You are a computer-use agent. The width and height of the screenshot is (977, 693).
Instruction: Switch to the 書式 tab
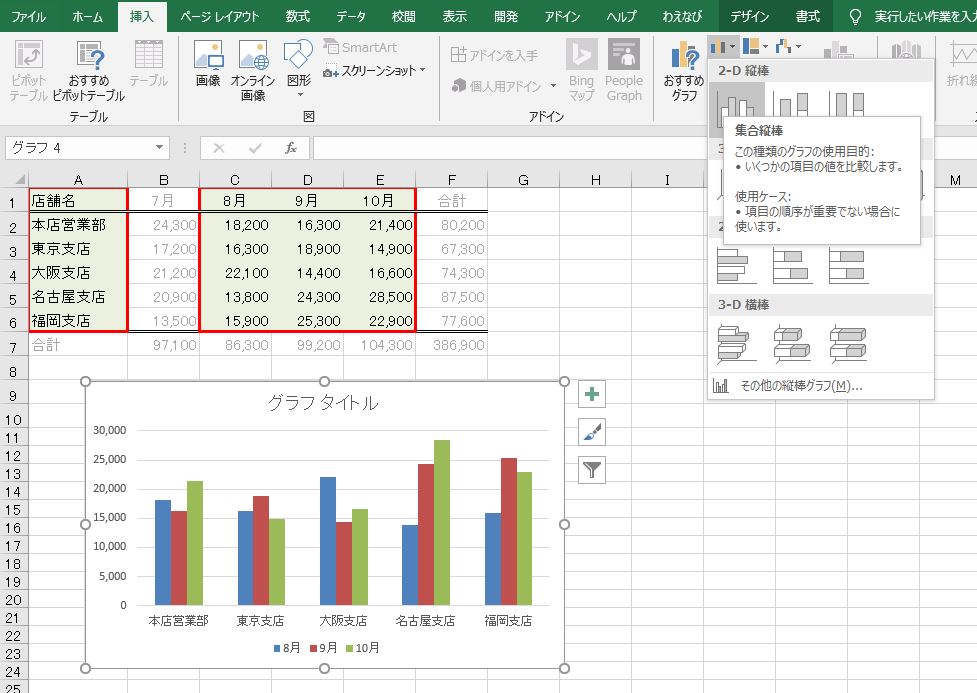point(808,16)
